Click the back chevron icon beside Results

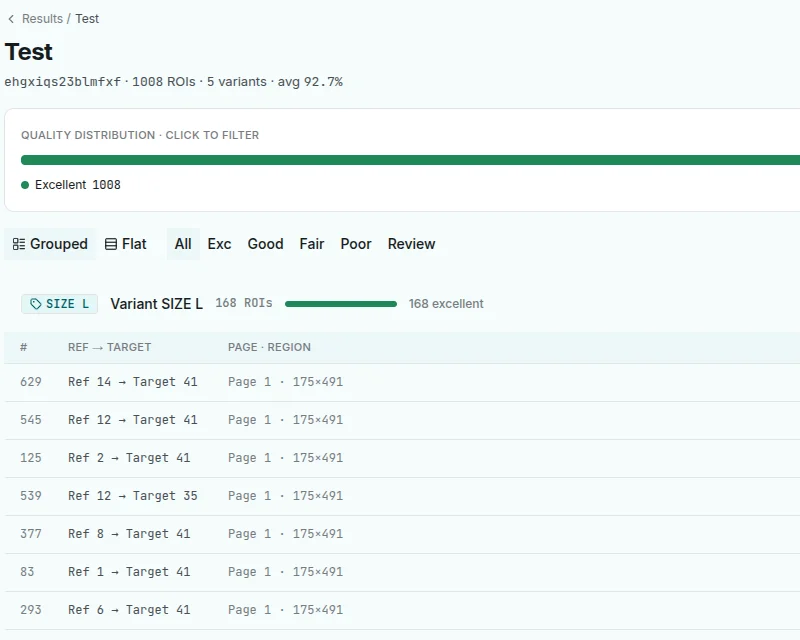(x=11, y=19)
